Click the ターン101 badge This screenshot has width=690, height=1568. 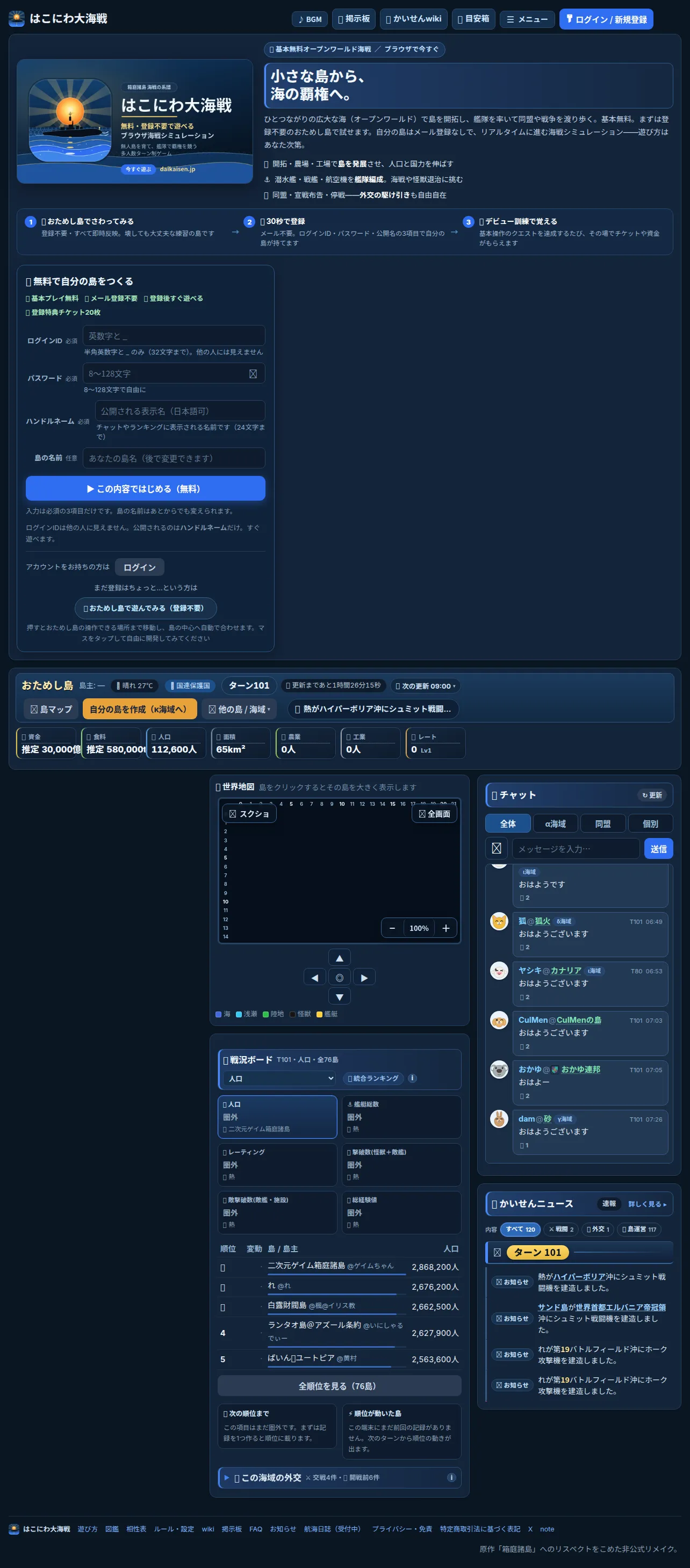point(249,685)
